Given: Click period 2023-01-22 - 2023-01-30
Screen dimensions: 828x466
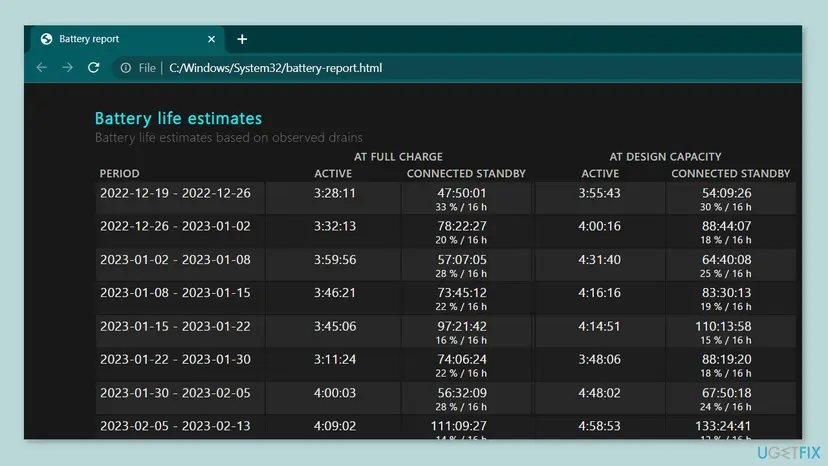Looking at the screenshot, I should tap(175, 359).
